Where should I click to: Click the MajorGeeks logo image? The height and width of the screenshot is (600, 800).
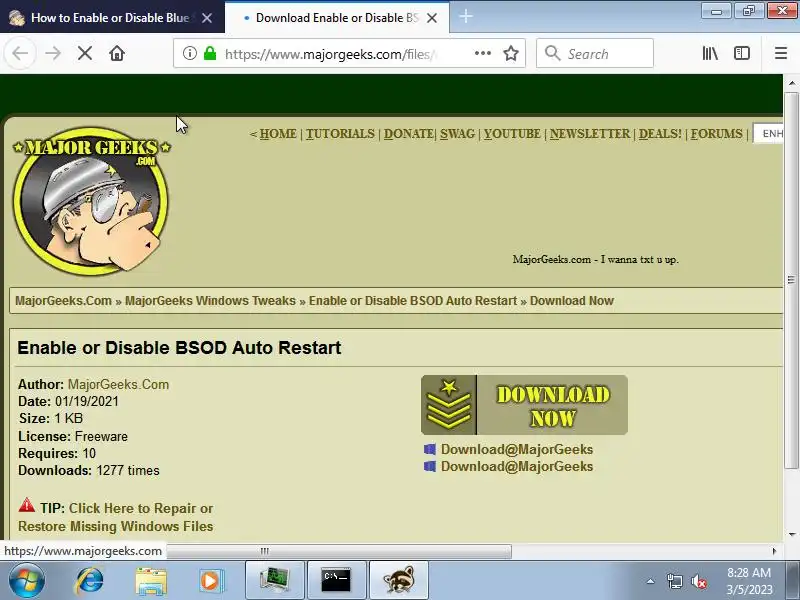(92, 201)
